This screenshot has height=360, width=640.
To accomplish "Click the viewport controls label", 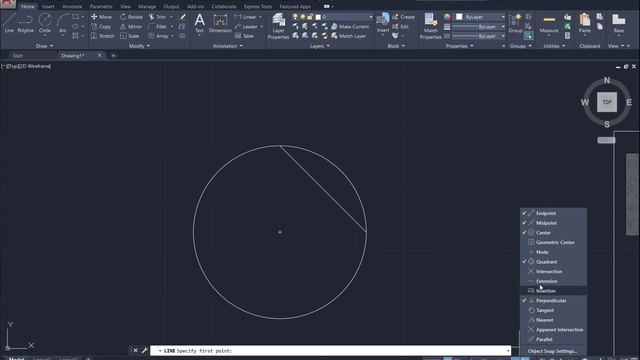I will coord(26,66).
